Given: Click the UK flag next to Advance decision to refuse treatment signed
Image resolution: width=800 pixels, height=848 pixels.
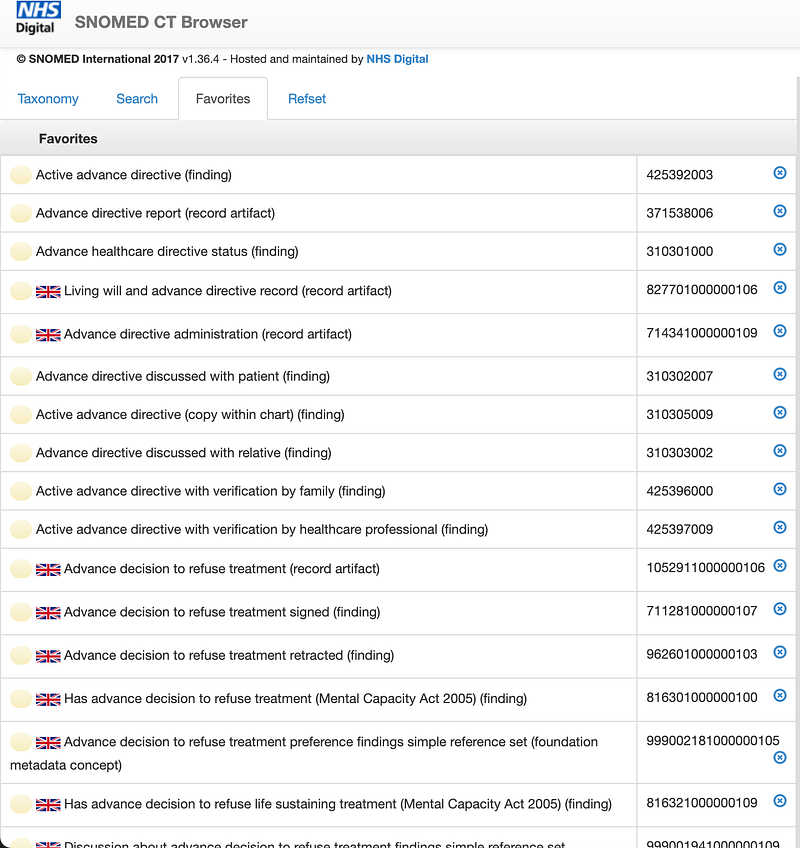Looking at the screenshot, I should pos(48,611).
